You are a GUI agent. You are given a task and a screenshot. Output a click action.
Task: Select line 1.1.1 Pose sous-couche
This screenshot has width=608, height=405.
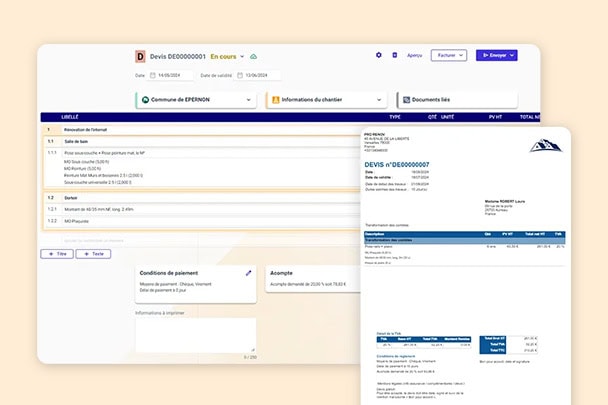(202, 153)
